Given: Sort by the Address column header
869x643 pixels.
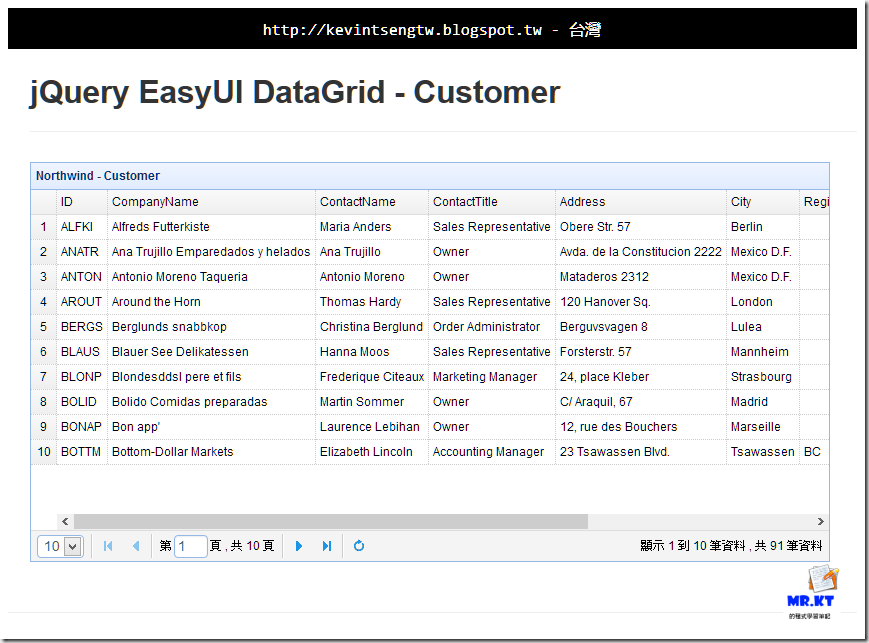Looking at the screenshot, I should click(641, 202).
